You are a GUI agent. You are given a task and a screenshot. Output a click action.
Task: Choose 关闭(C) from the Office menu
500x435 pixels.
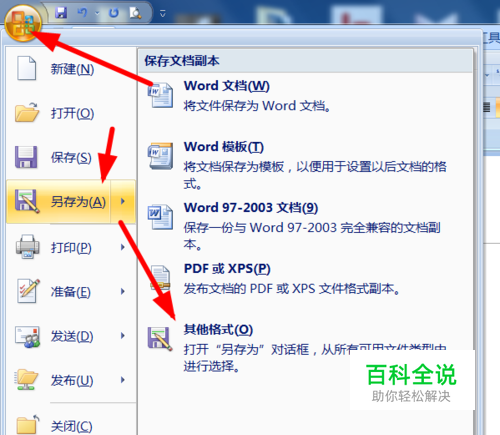(71, 425)
